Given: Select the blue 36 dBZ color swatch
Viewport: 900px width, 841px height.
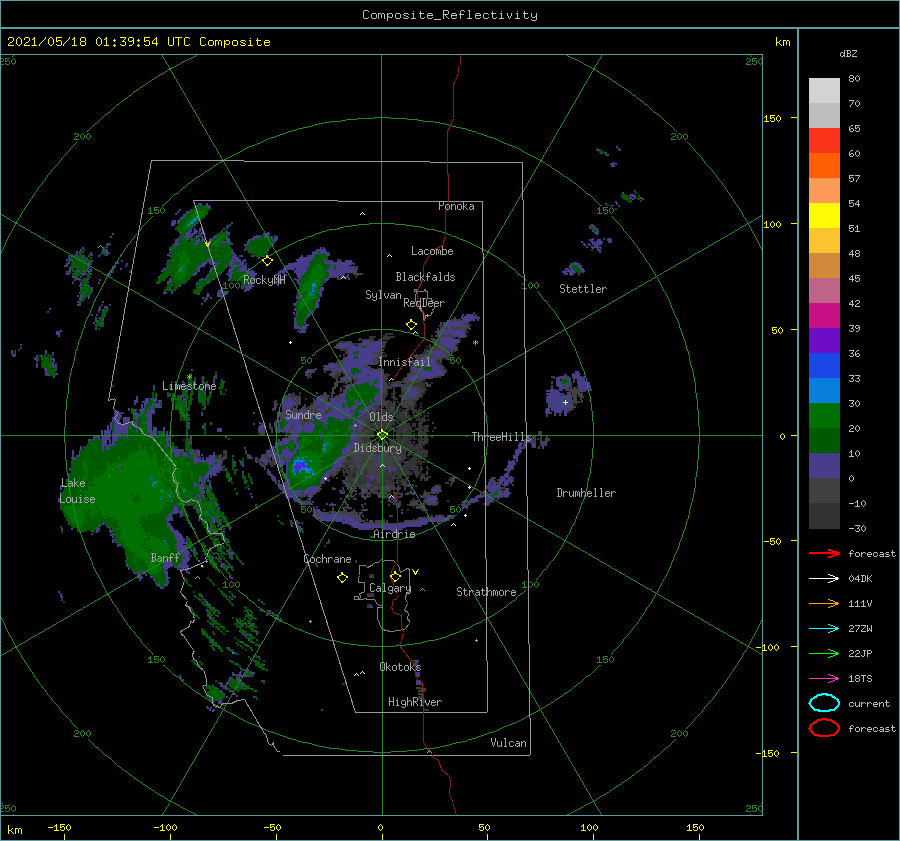Looking at the screenshot, I should 824,365.
